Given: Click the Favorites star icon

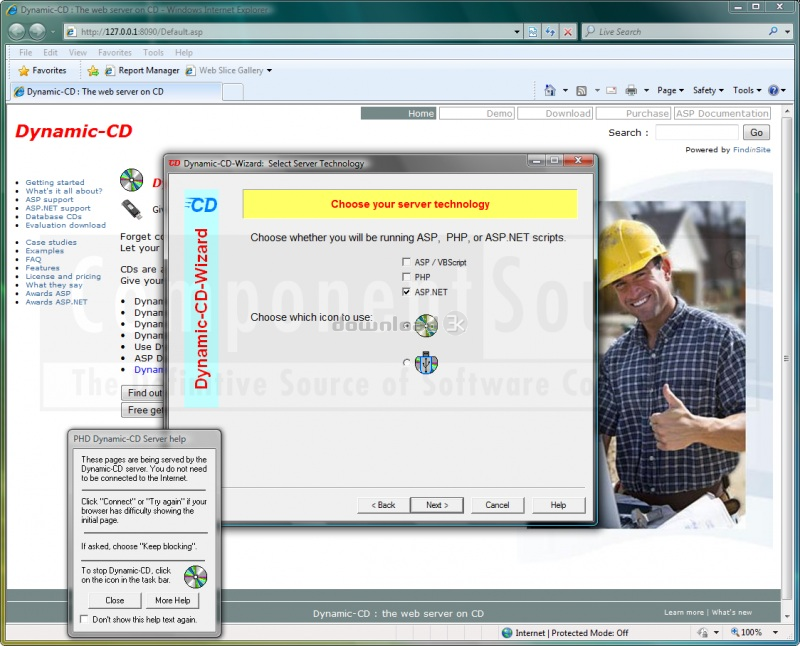Looking at the screenshot, I should click(x=24, y=71).
